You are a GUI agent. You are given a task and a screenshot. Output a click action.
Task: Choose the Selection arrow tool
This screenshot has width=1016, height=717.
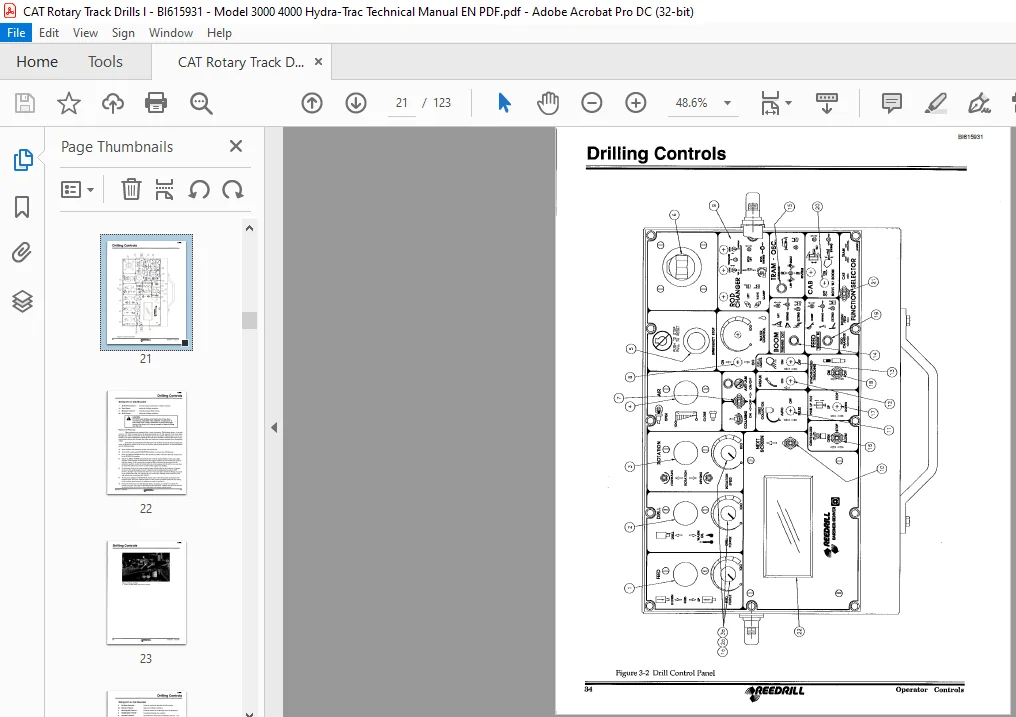click(504, 103)
